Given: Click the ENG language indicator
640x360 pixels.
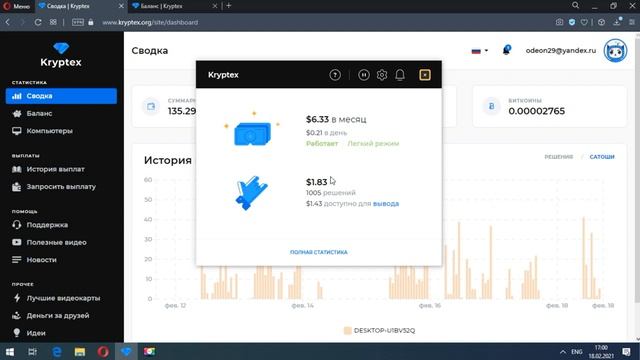Looking at the screenshot, I should (x=577, y=352).
